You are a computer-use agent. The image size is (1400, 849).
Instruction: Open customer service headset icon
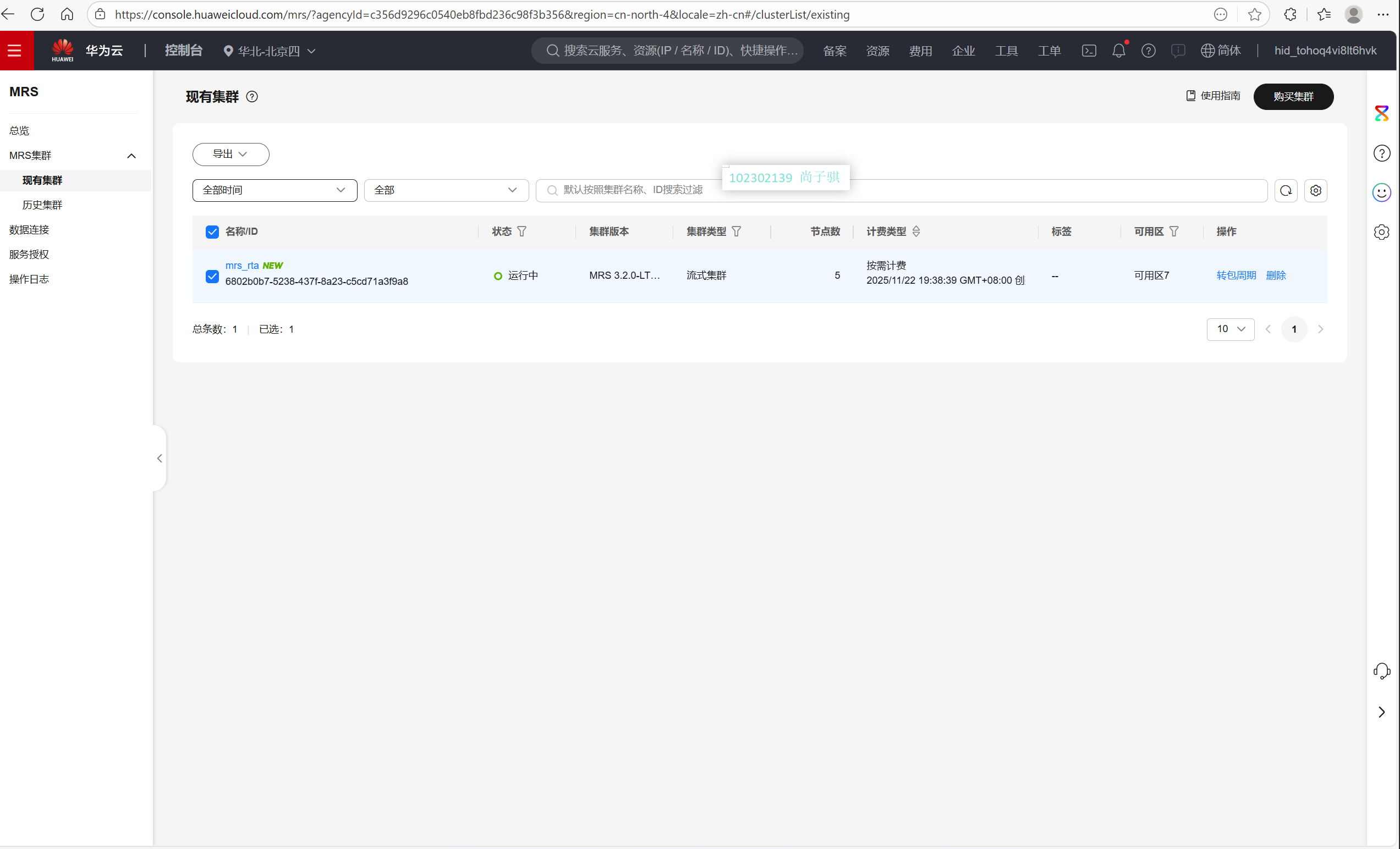[x=1381, y=671]
